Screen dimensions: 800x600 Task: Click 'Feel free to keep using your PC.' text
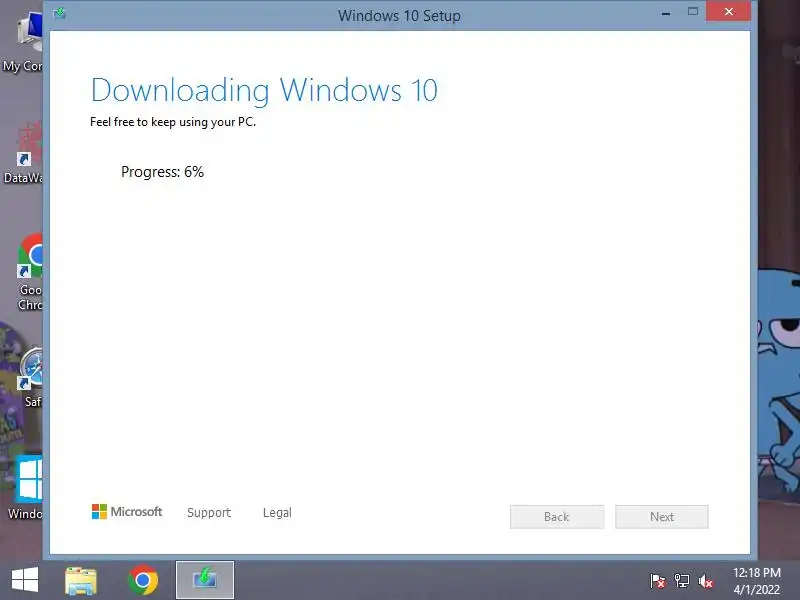[x=173, y=122]
